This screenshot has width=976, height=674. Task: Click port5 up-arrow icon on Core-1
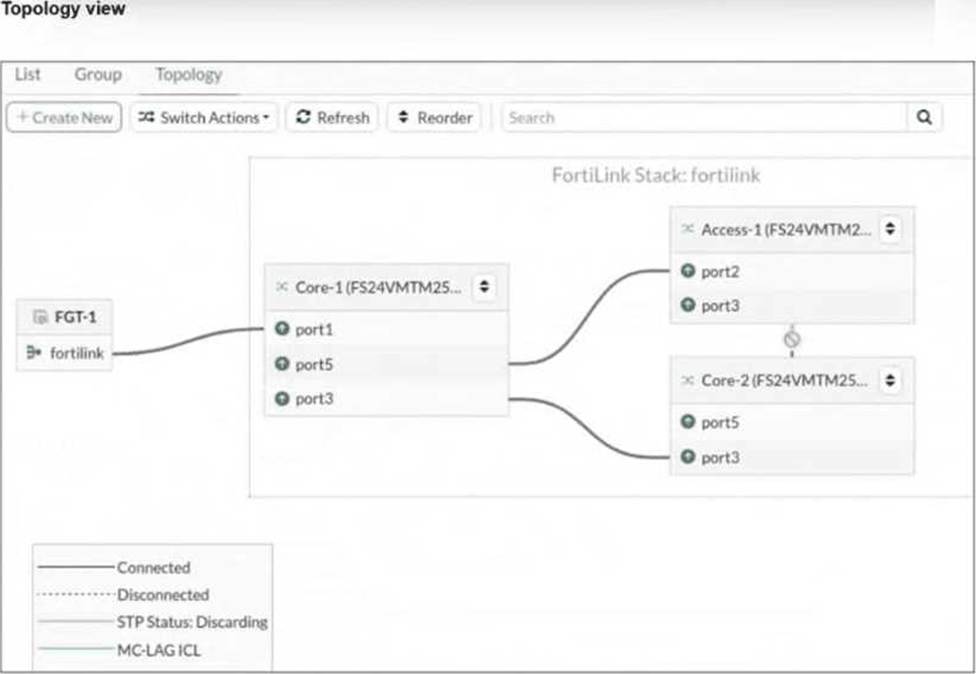coord(282,364)
